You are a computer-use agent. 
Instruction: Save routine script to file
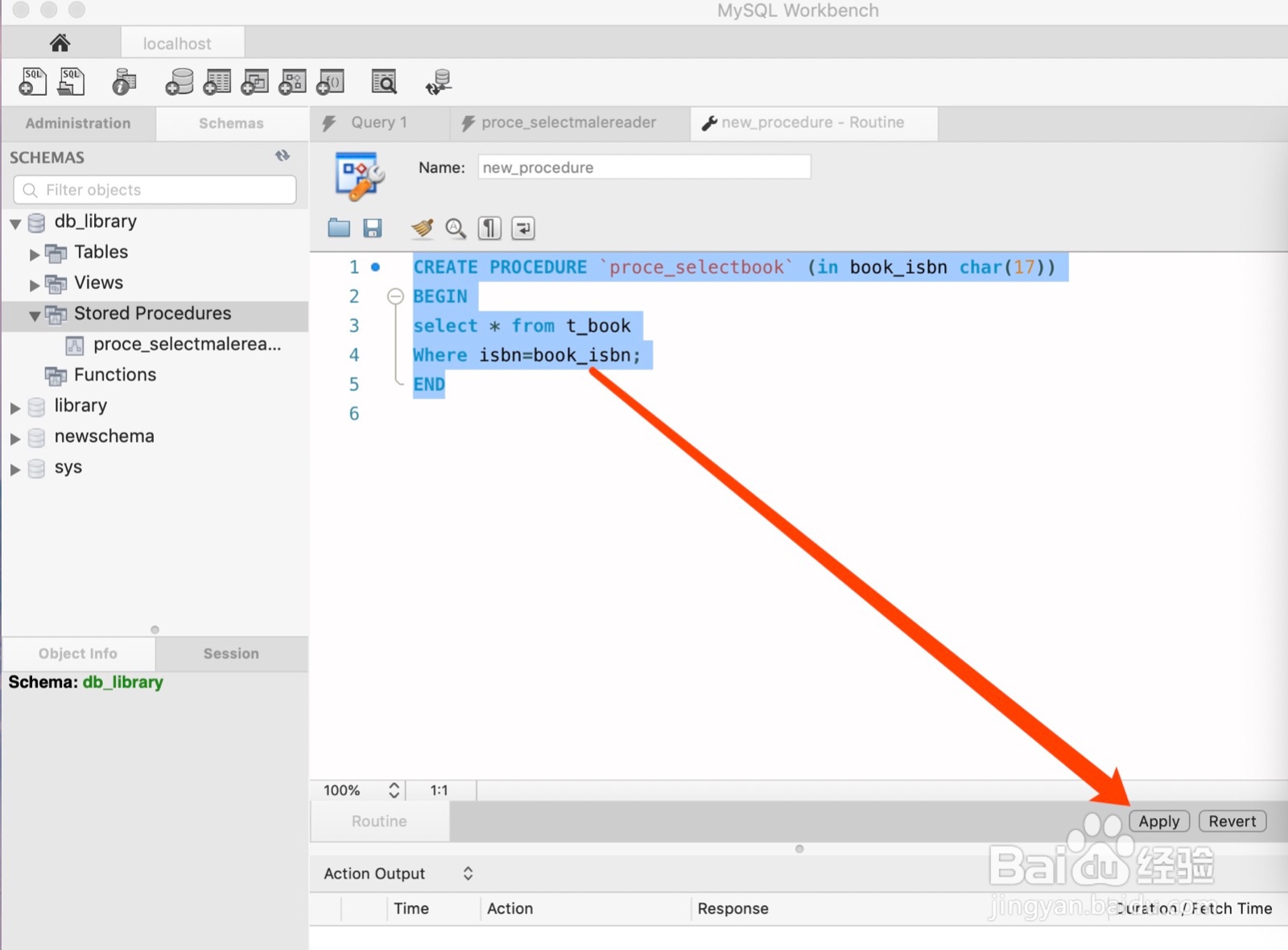tap(372, 228)
